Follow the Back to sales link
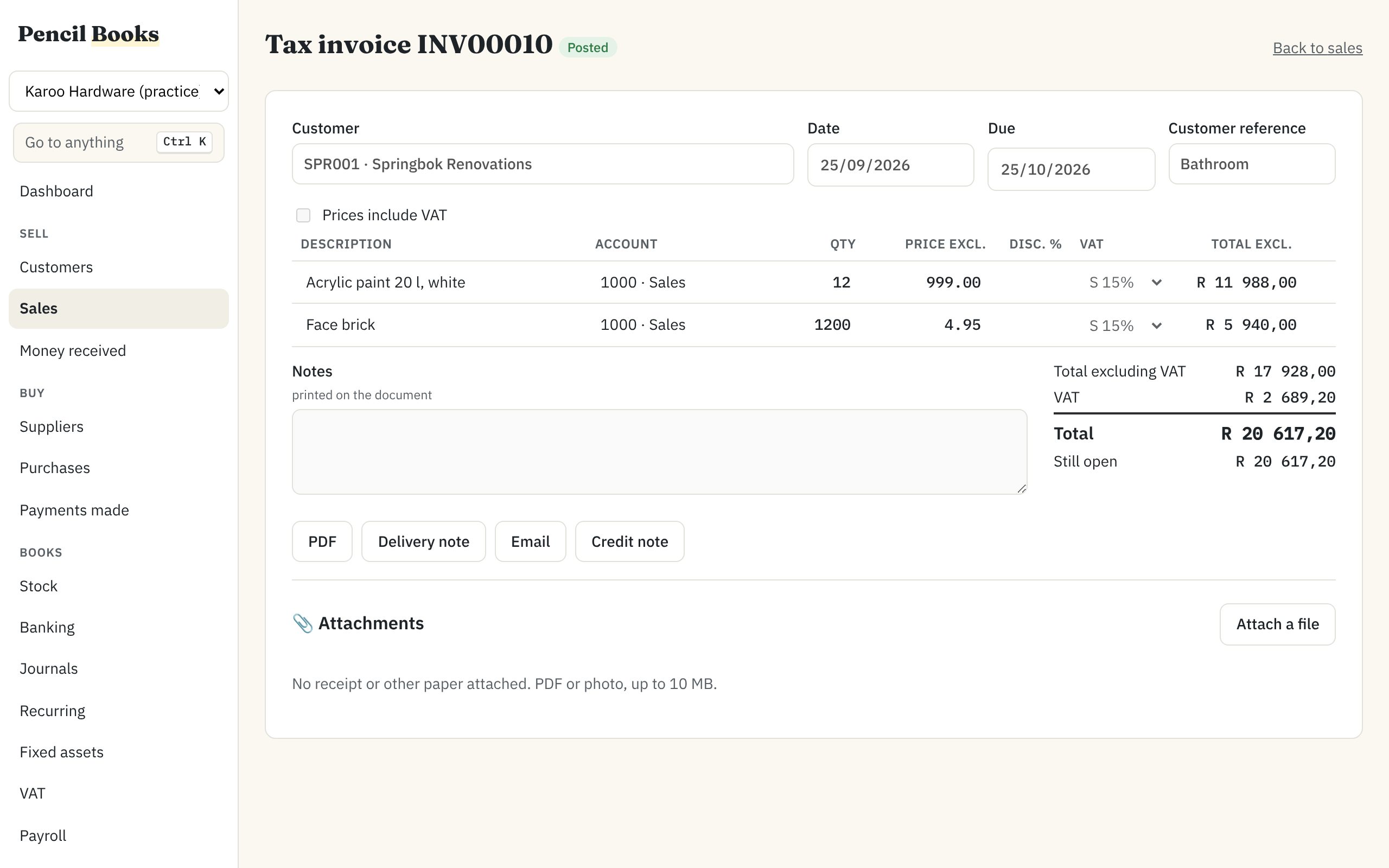This screenshot has width=1389, height=868. pos(1318,48)
